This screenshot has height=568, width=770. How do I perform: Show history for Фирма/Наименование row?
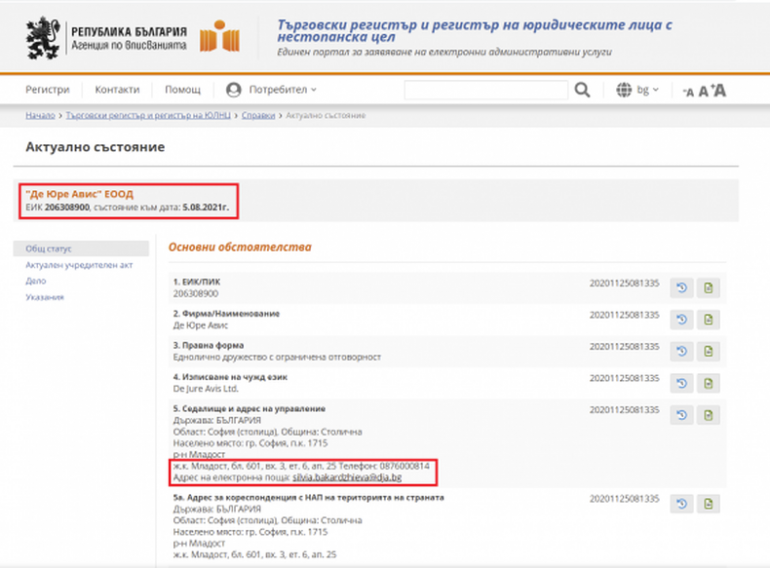(681, 320)
